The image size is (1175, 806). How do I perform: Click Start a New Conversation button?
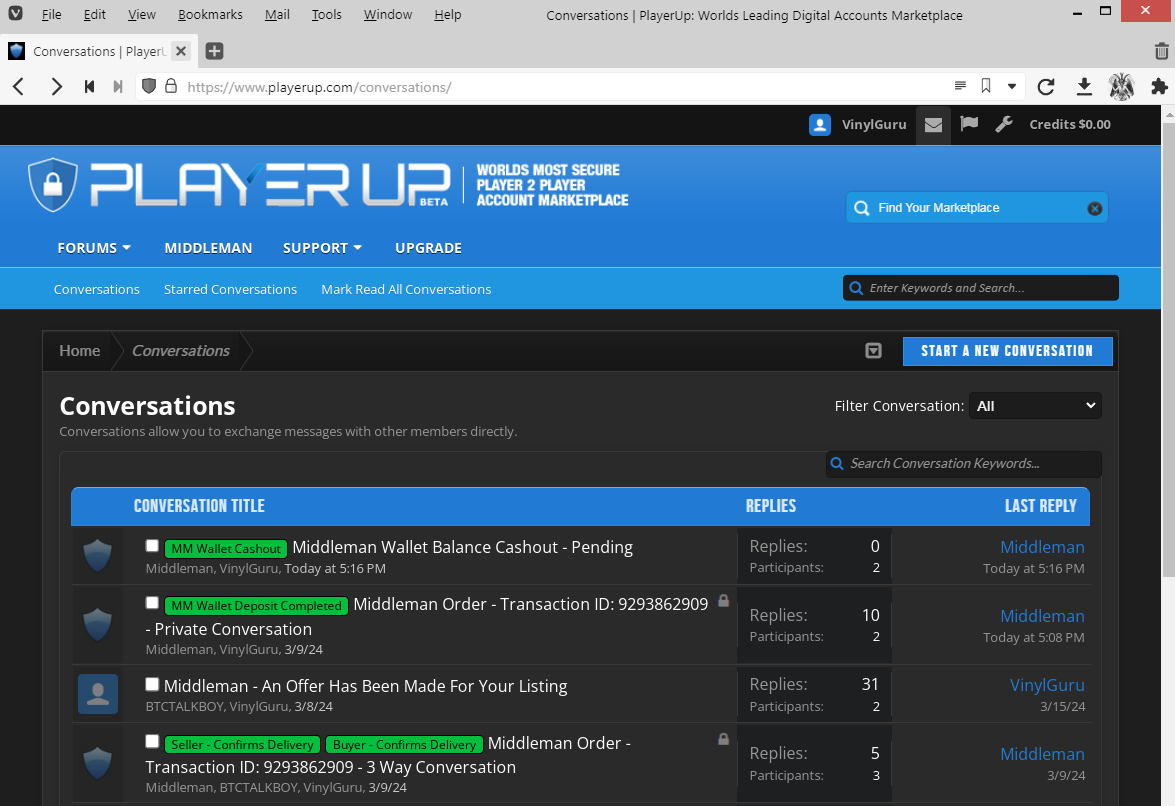coord(1007,351)
